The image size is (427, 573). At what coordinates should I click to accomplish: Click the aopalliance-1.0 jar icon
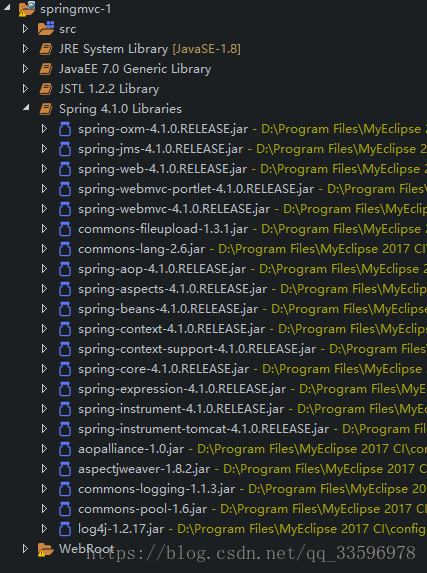click(x=65, y=449)
